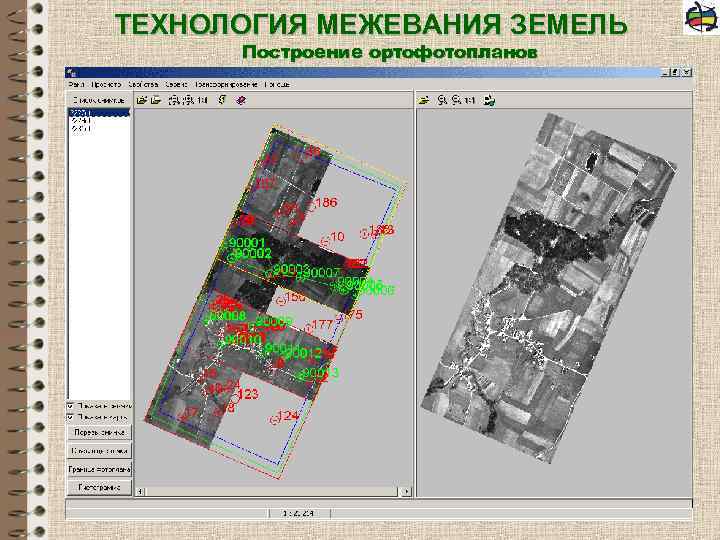Click the icon right of left pane 1:1

click(x=222, y=100)
